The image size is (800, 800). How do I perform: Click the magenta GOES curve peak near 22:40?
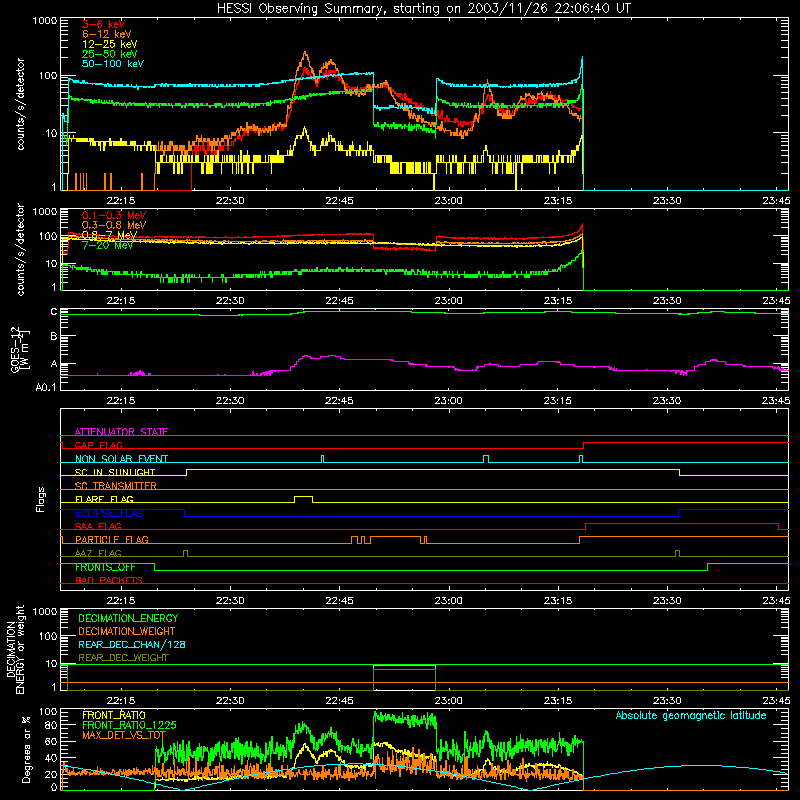(306, 356)
